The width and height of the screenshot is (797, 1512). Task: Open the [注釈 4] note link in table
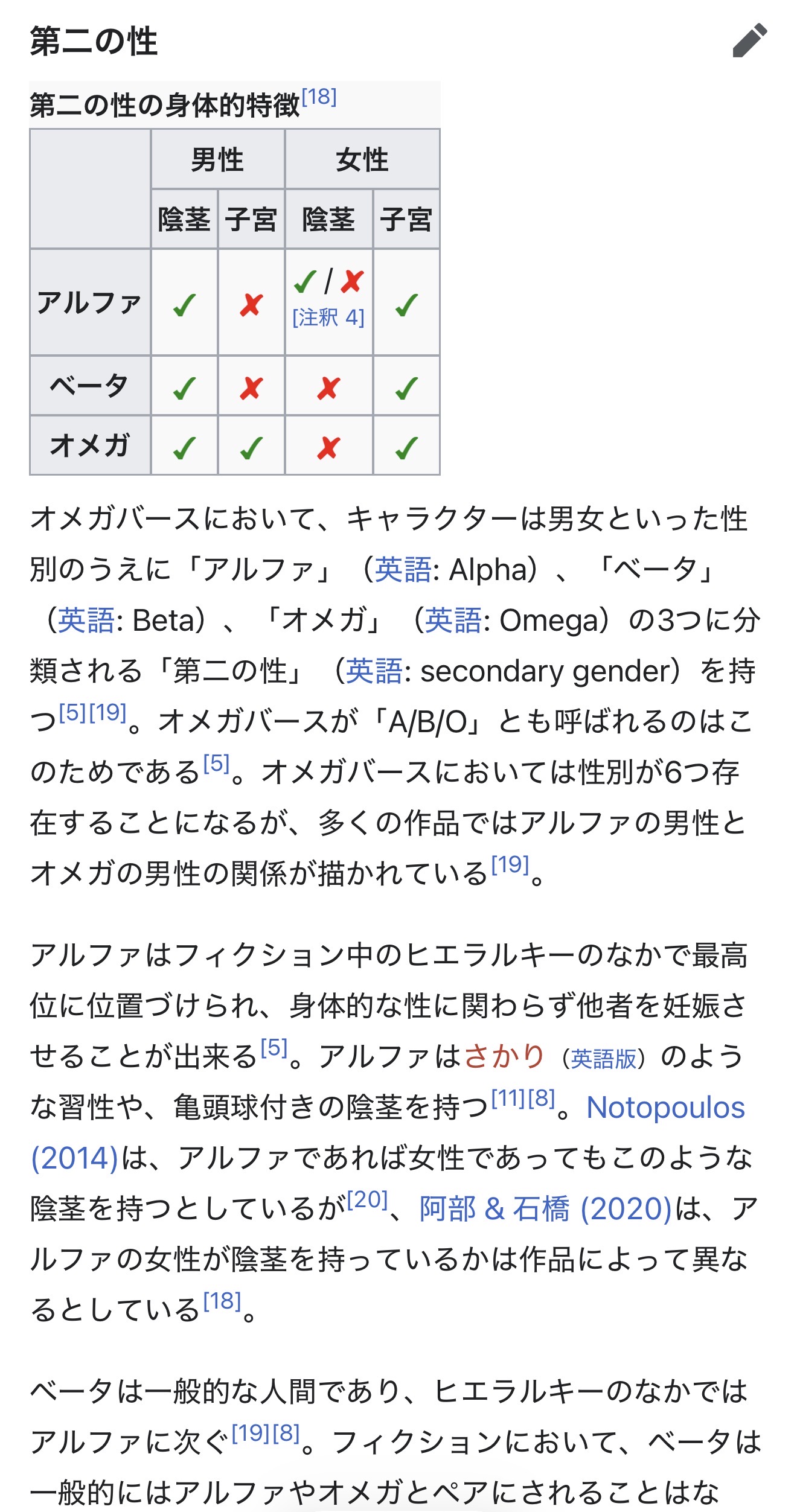[328, 317]
